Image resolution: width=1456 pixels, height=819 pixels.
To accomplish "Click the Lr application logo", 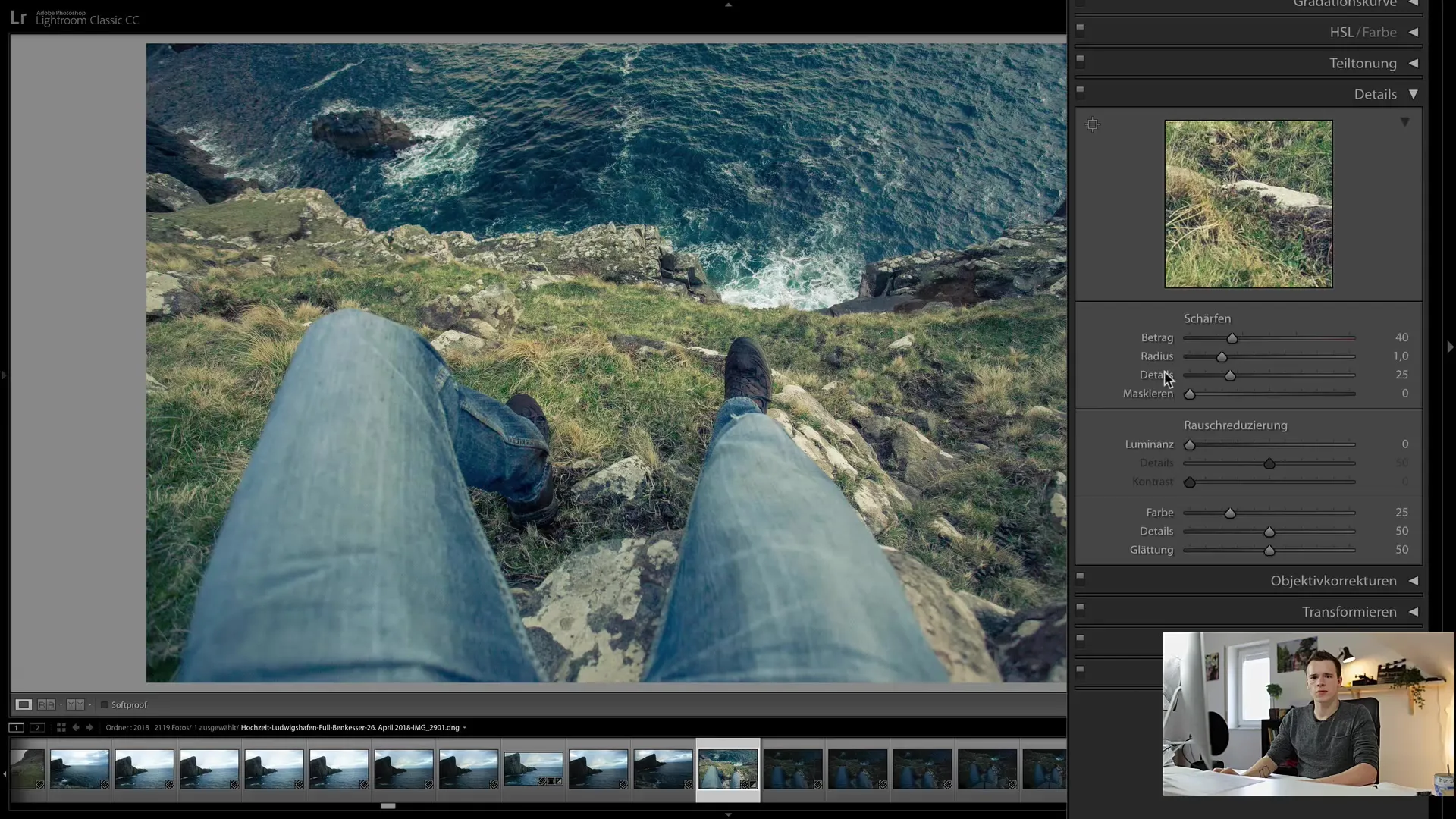I will click(x=18, y=18).
